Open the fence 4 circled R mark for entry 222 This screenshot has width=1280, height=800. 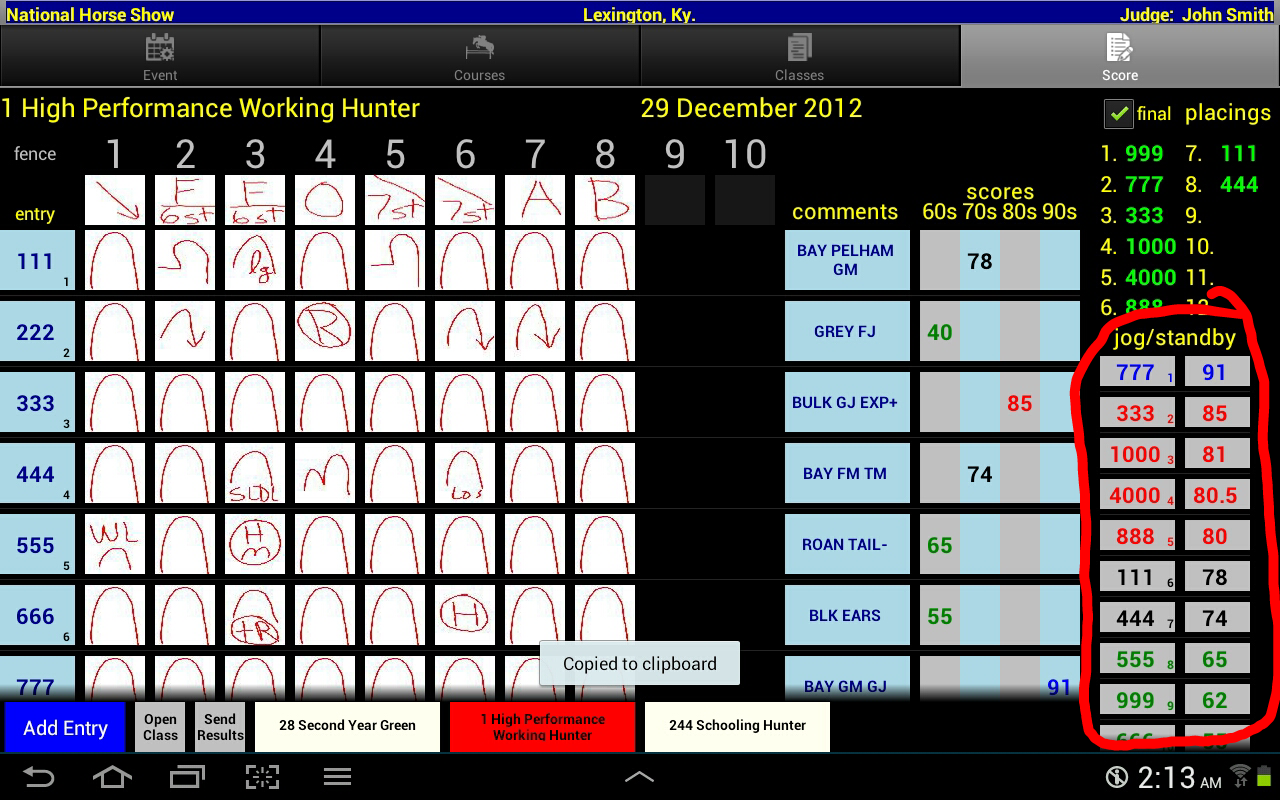click(x=325, y=331)
